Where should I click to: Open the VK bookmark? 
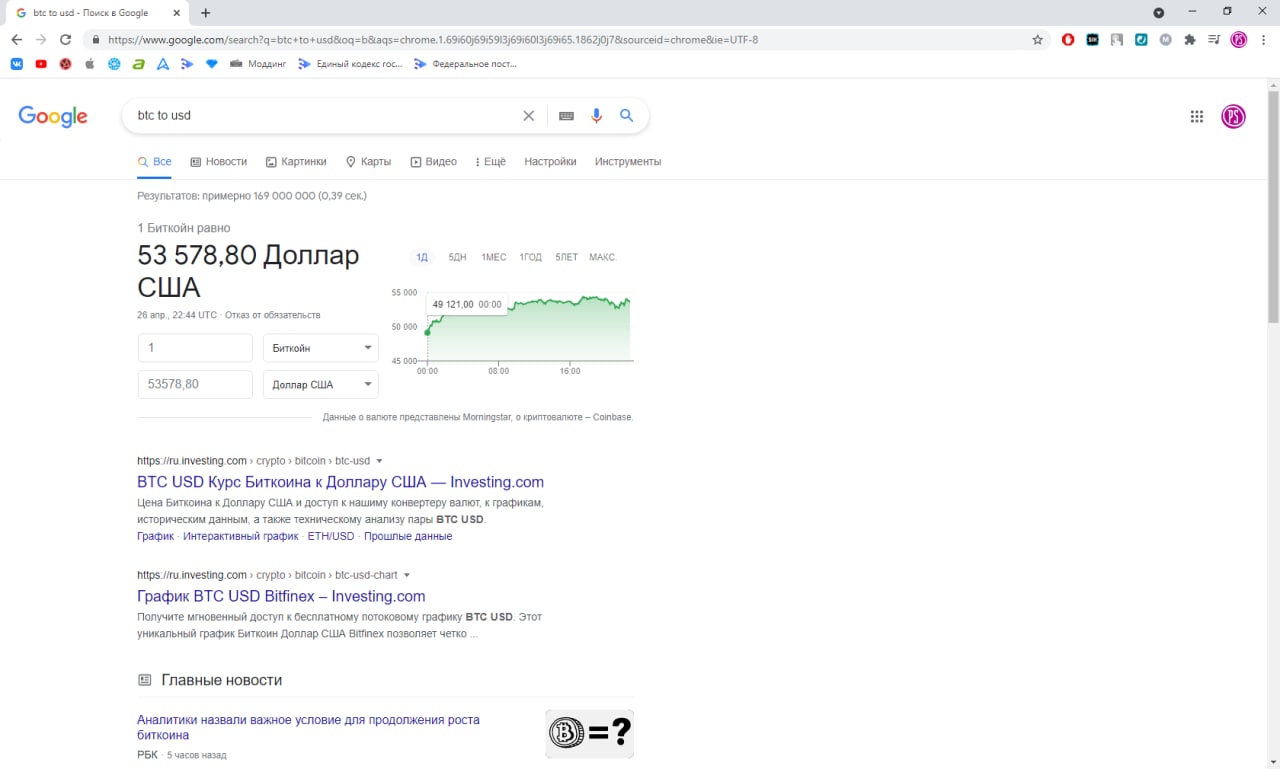[x=17, y=64]
